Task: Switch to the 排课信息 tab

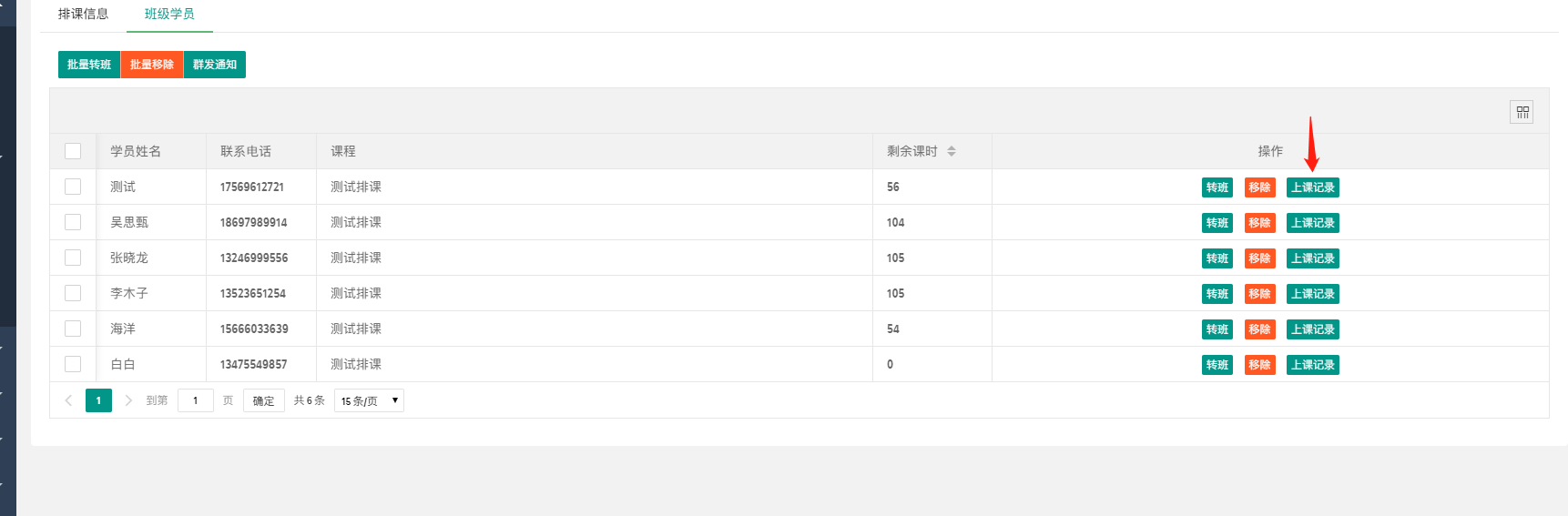Action: [x=83, y=14]
